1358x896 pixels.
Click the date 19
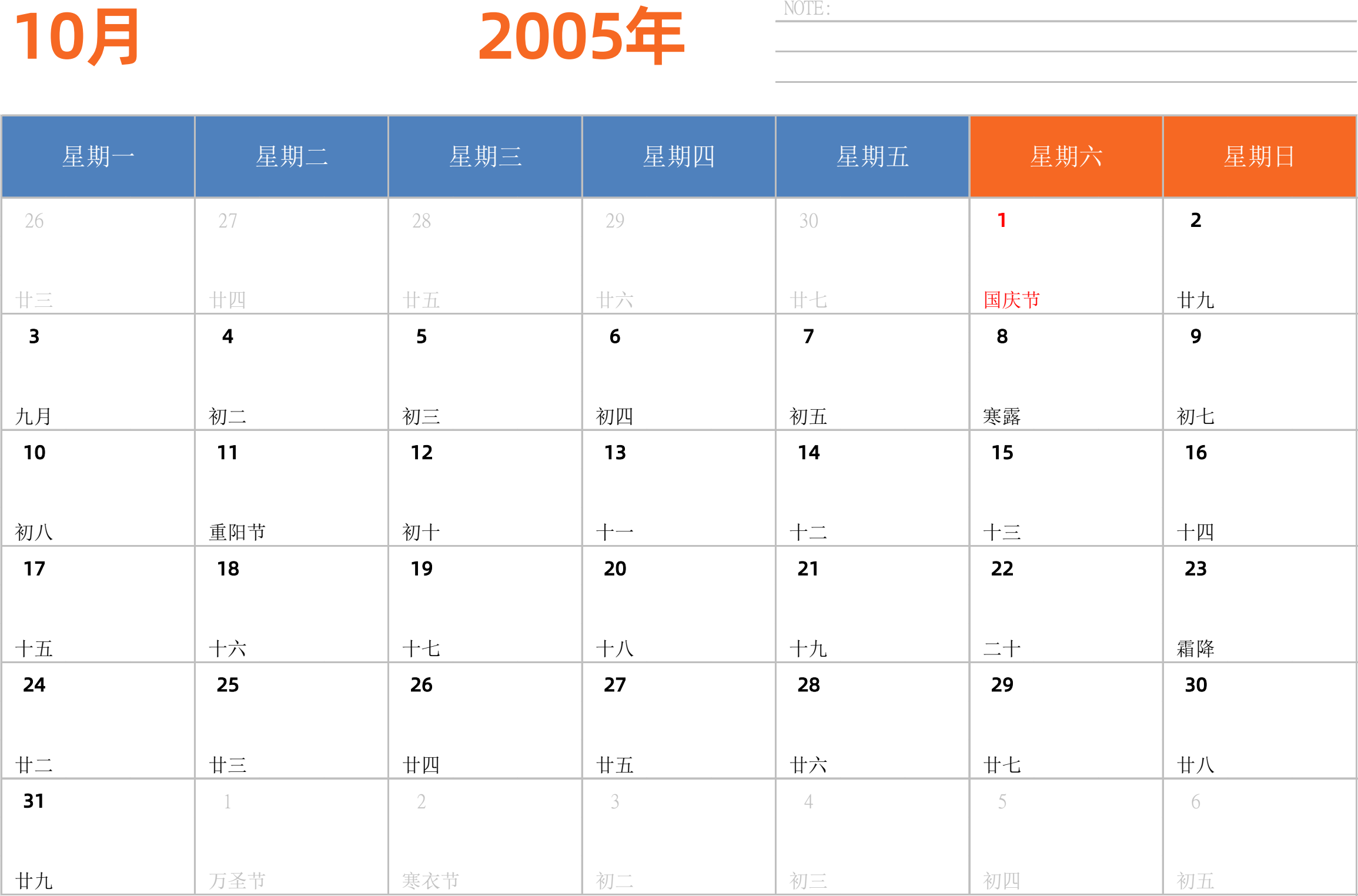point(422,569)
